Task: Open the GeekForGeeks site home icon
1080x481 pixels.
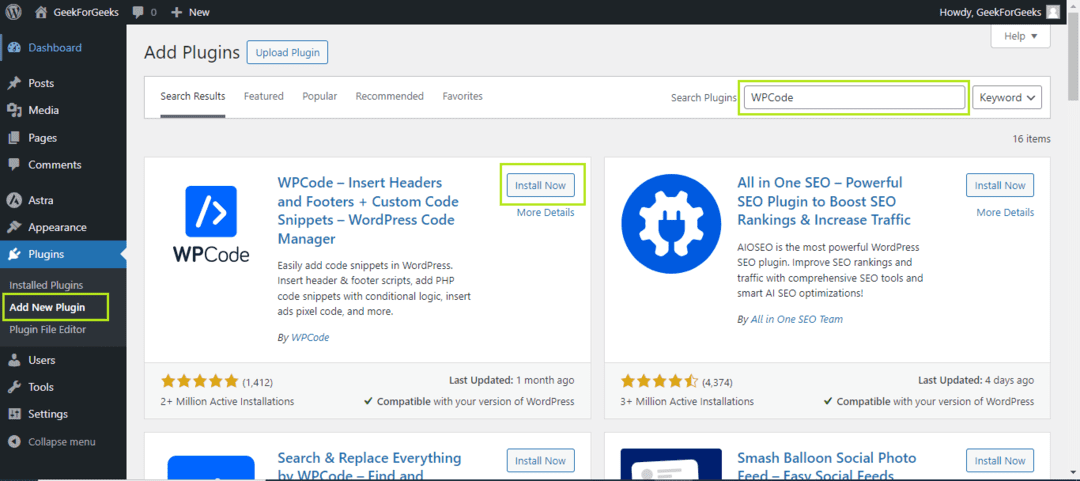Action: pyautogui.click(x=41, y=12)
